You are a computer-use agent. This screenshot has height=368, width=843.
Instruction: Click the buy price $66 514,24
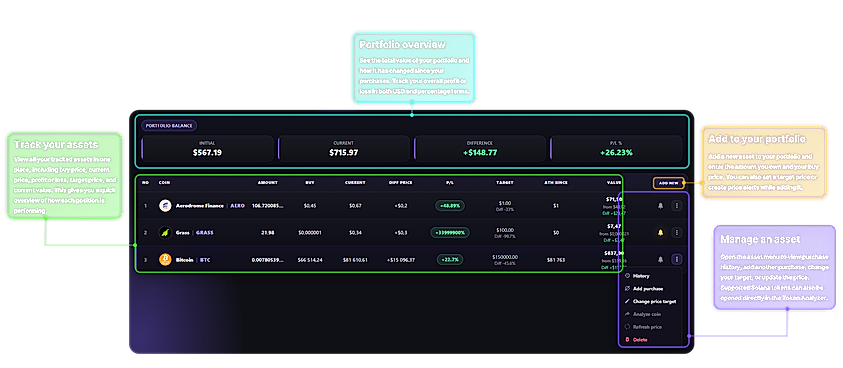tap(310, 260)
